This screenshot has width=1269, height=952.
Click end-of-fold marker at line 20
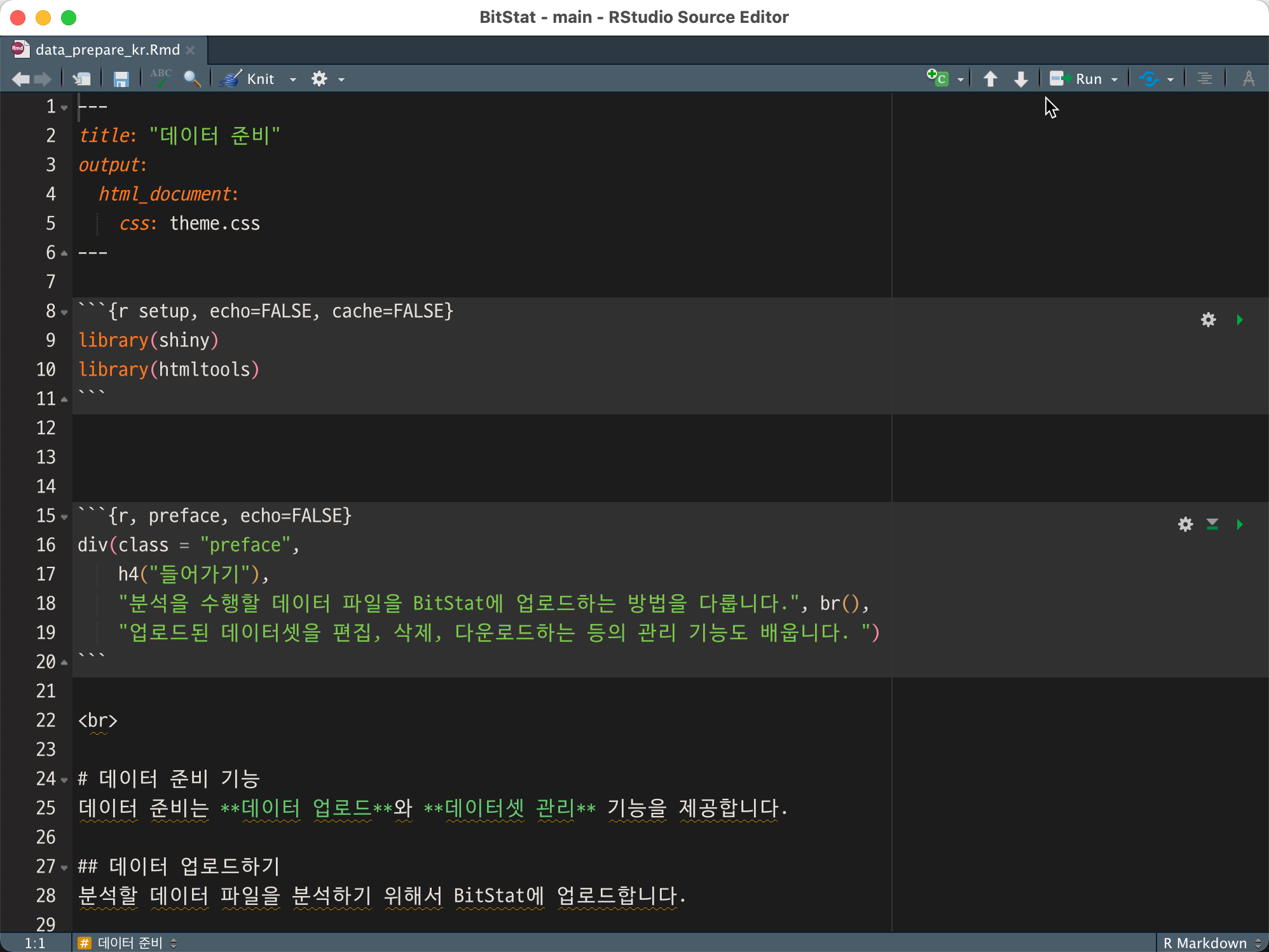[x=64, y=663]
